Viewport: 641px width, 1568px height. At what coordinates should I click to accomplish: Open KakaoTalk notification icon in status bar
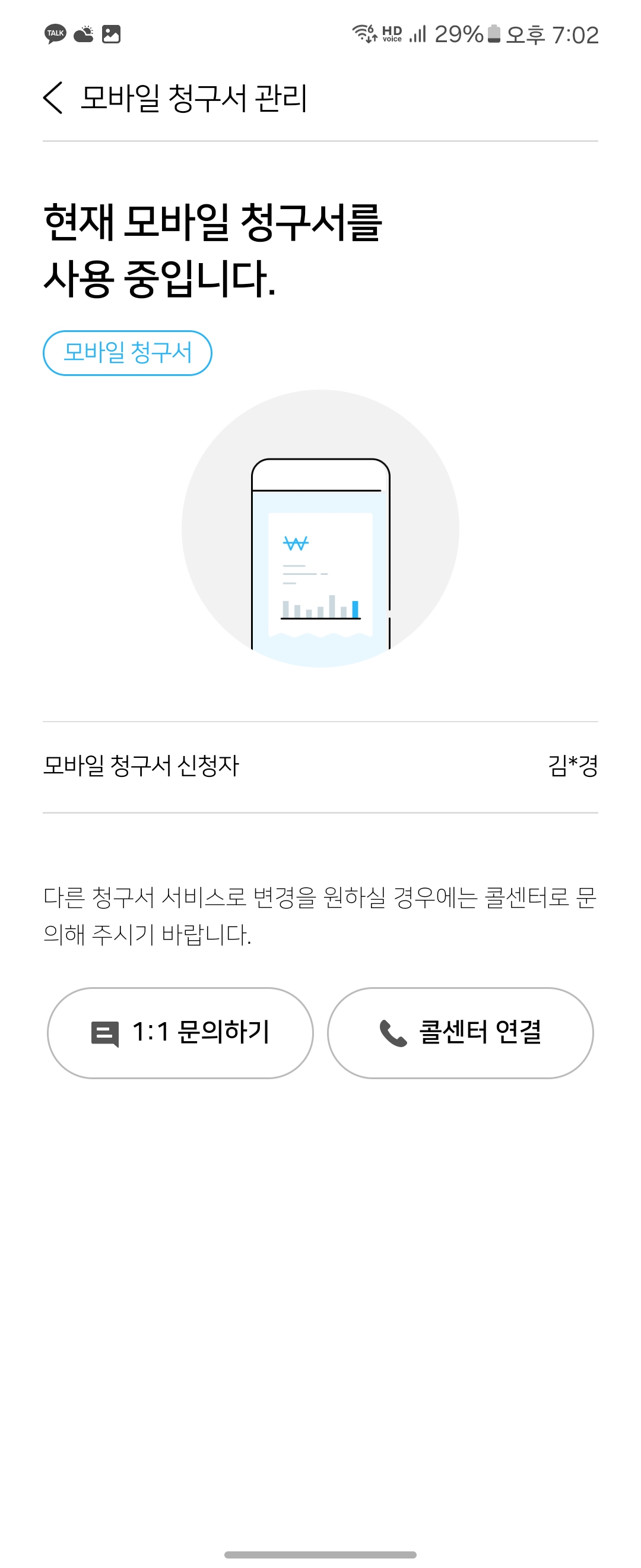pyautogui.click(x=55, y=34)
